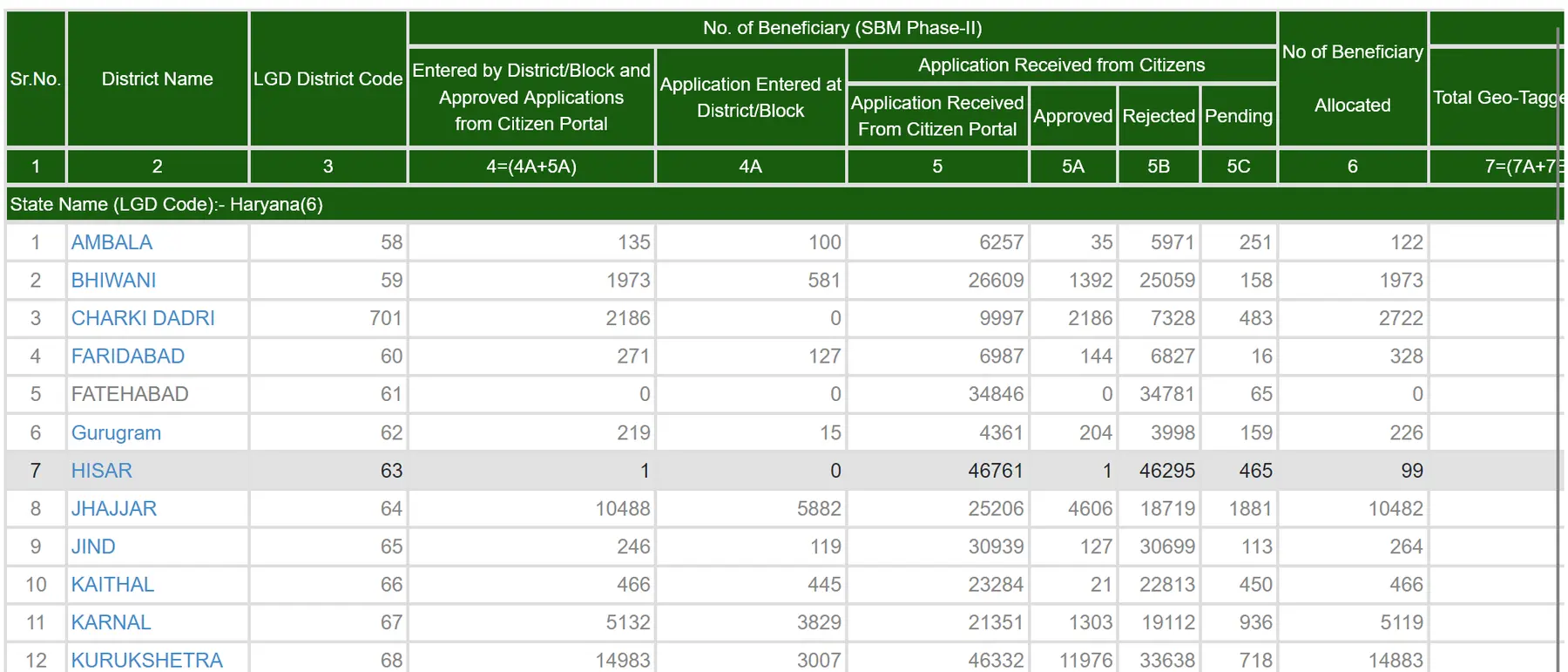Image resolution: width=1568 pixels, height=672 pixels.
Task: Click the value 46761 in Hisar row
Action: click(996, 471)
